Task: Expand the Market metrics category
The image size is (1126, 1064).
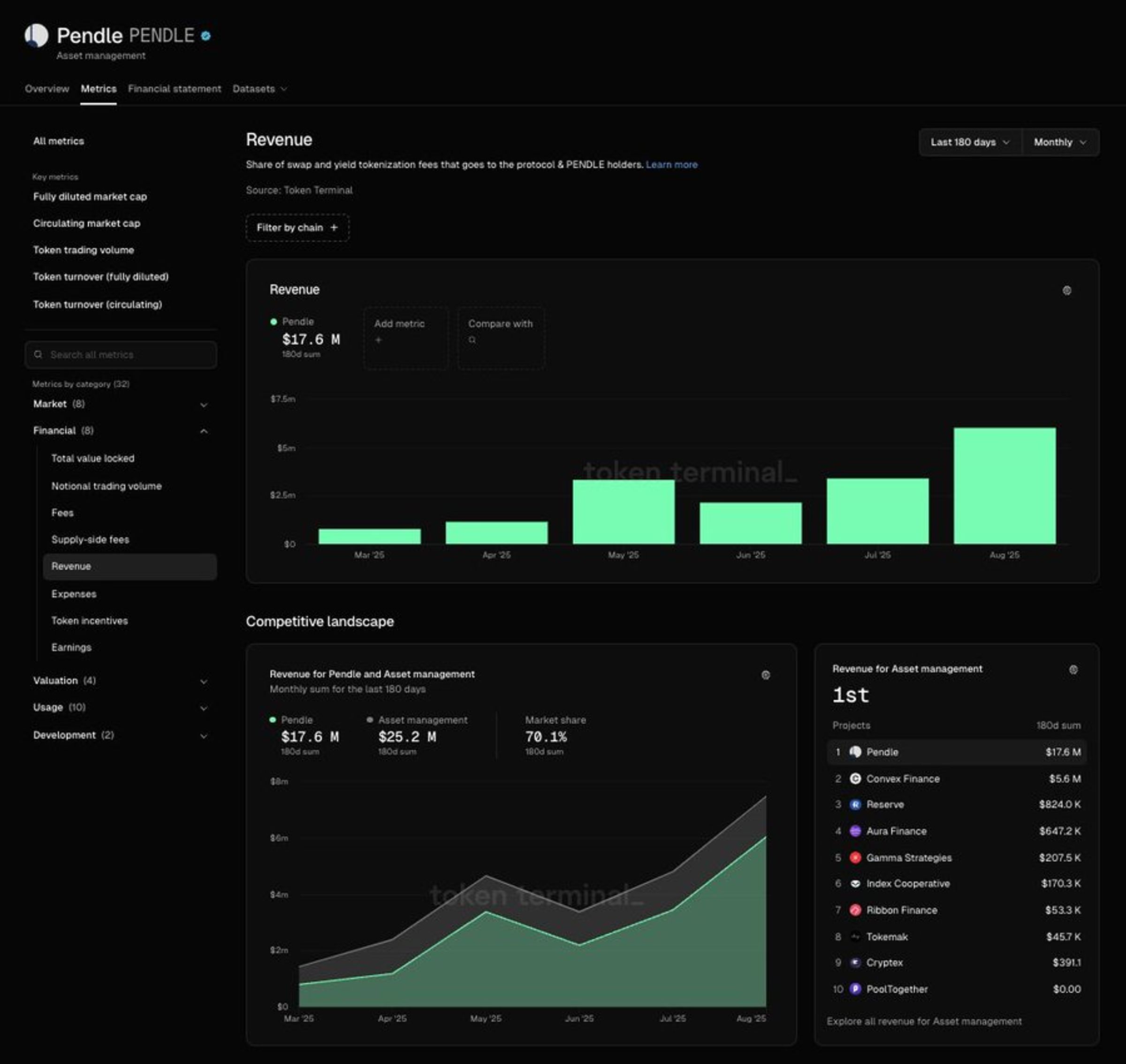Action: pos(121,404)
